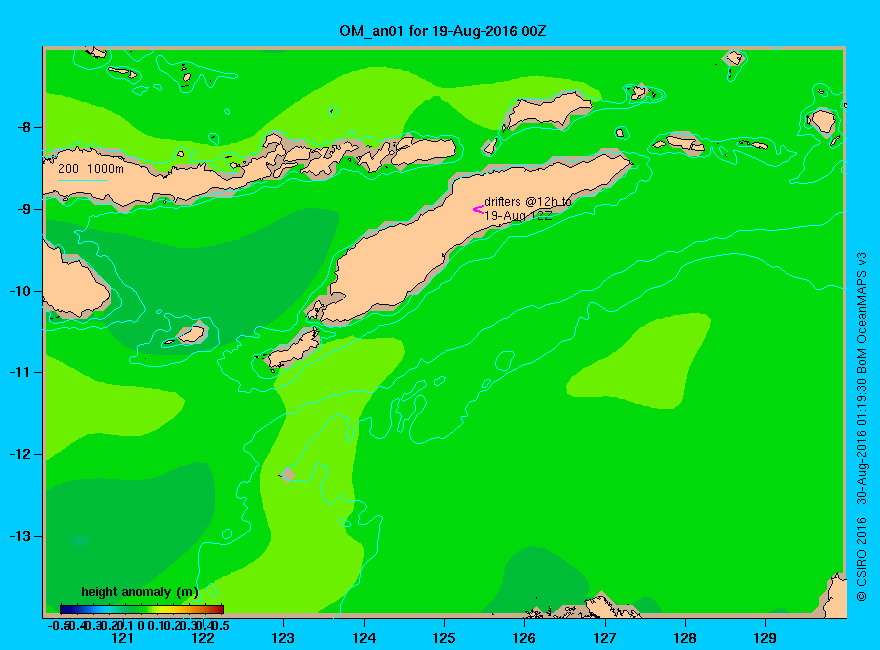The height and width of the screenshot is (650, 880).
Task: Click the latitude label -9
Action: [x=24, y=209]
